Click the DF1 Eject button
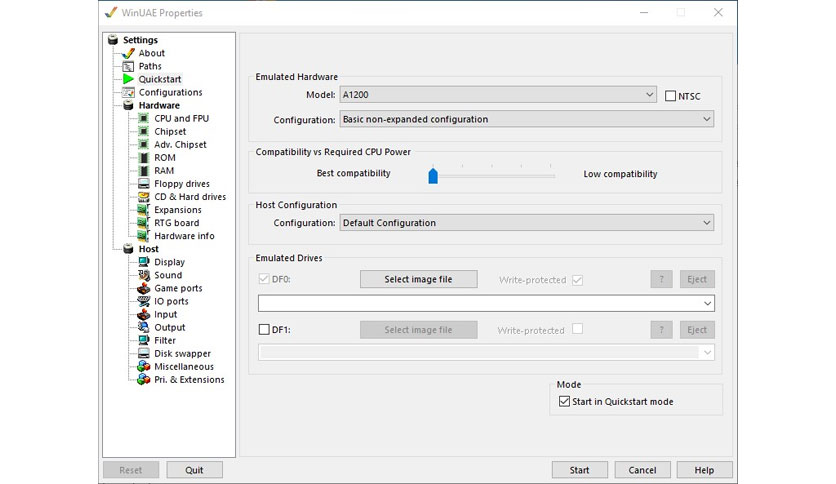 (697, 330)
